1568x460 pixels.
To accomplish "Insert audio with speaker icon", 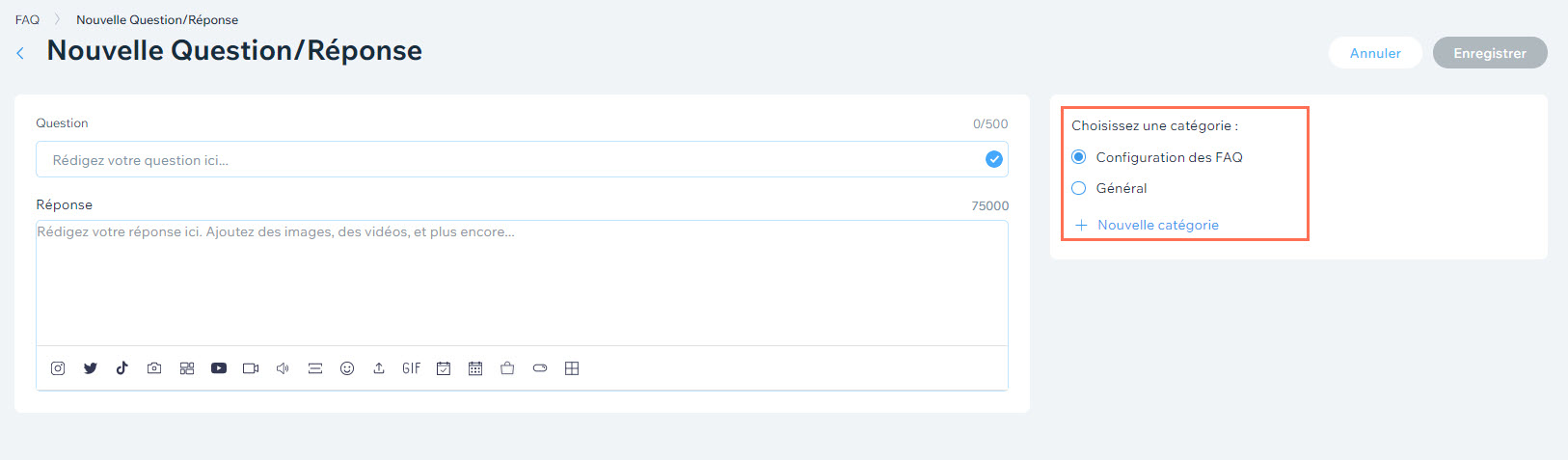I will click(x=283, y=368).
